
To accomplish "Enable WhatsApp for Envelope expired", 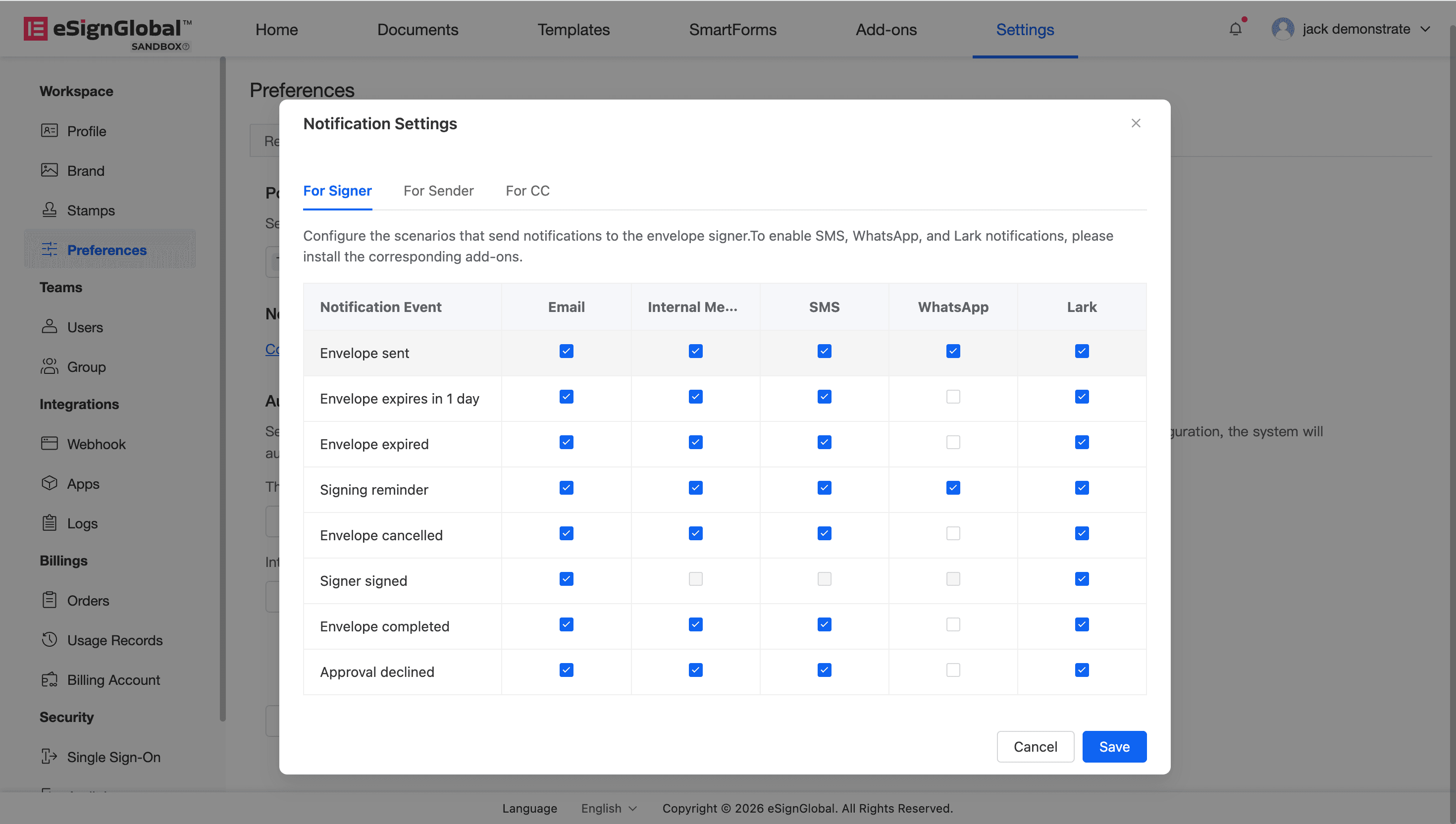I will pyautogui.click(x=953, y=443).
